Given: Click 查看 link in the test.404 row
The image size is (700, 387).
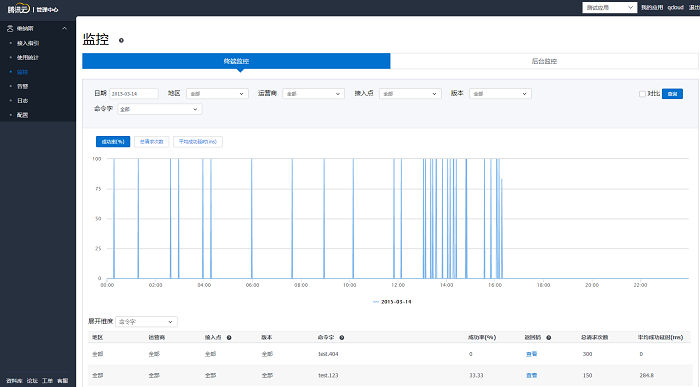Looking at the screenshot, I should point(531,354).
